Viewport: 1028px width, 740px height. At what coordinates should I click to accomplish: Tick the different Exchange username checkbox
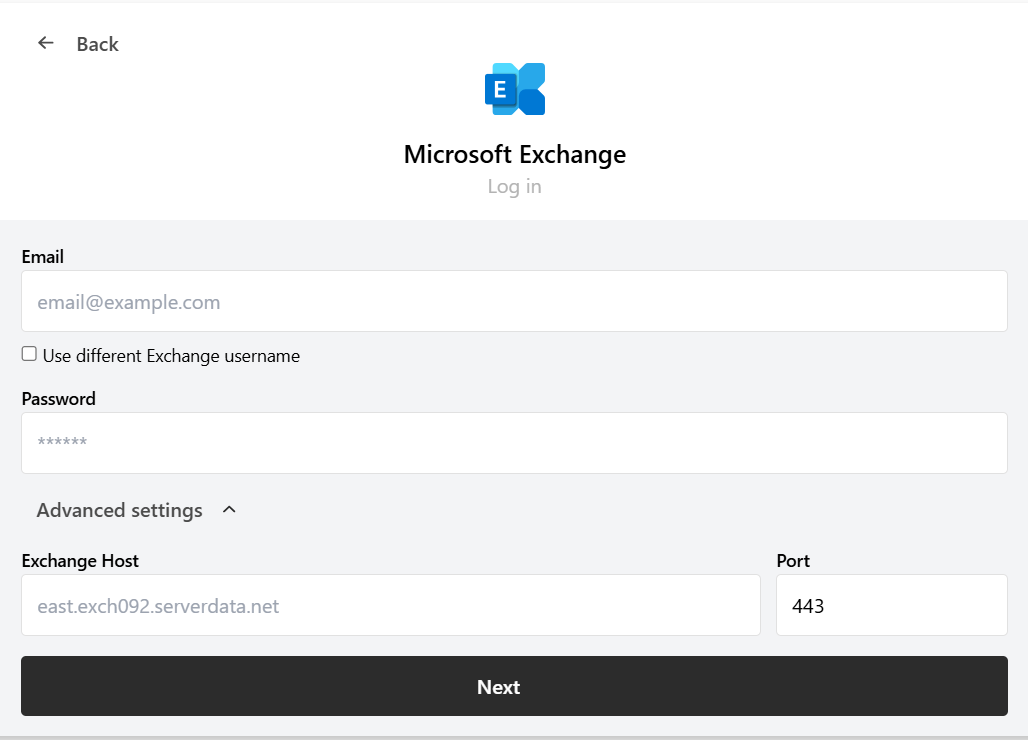point(29,354)
